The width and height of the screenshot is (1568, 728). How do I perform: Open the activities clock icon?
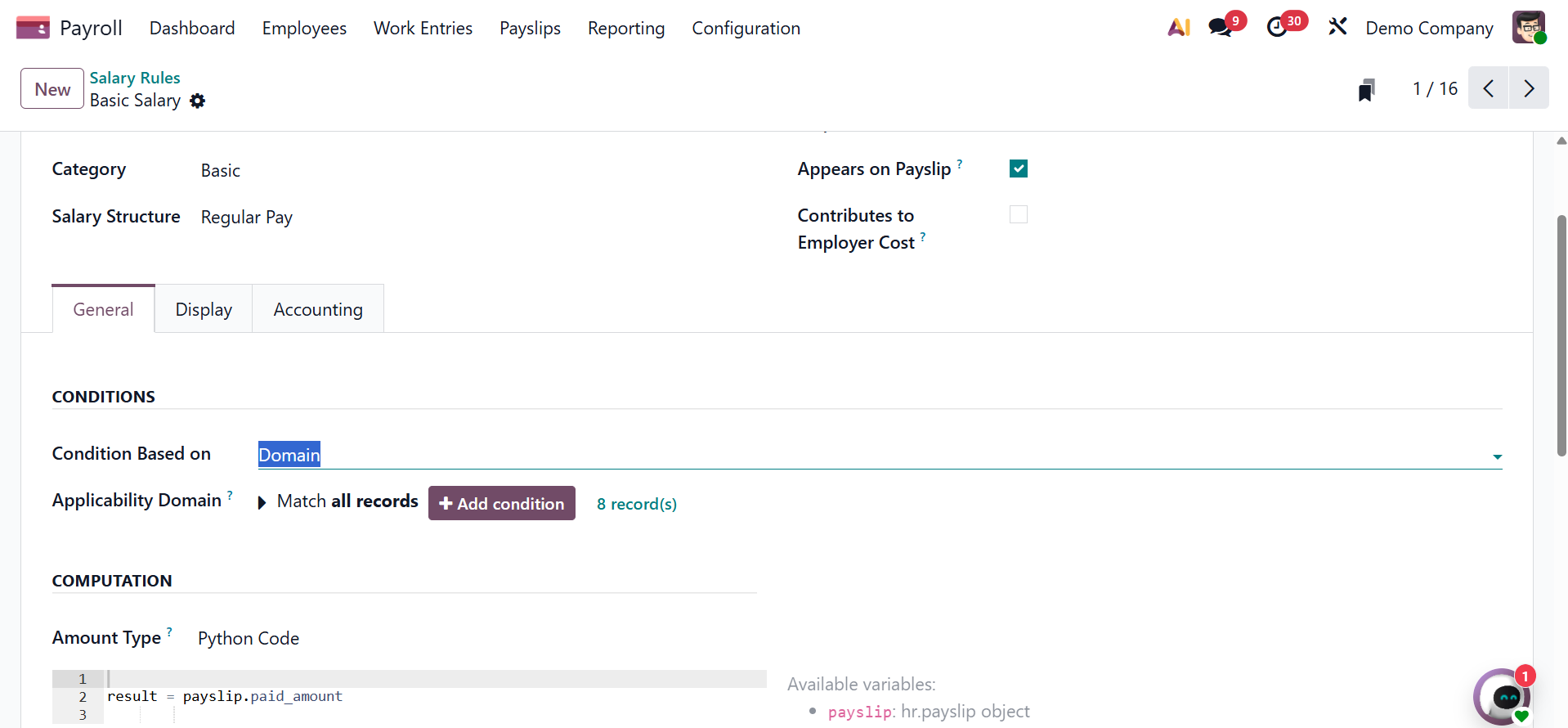coord(1277,28)
